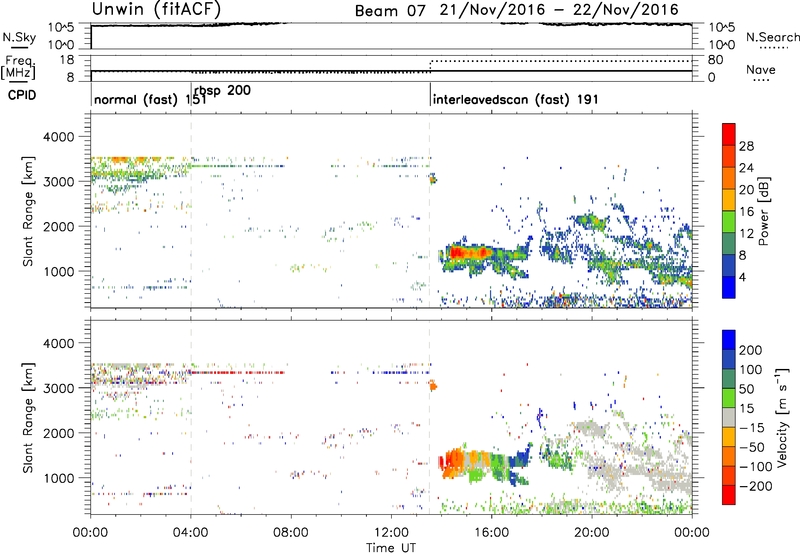The width and height of the screenshot is (800, 554).
Task: Click the '4000' tick on the power panel axis
Action: (58, 137)
